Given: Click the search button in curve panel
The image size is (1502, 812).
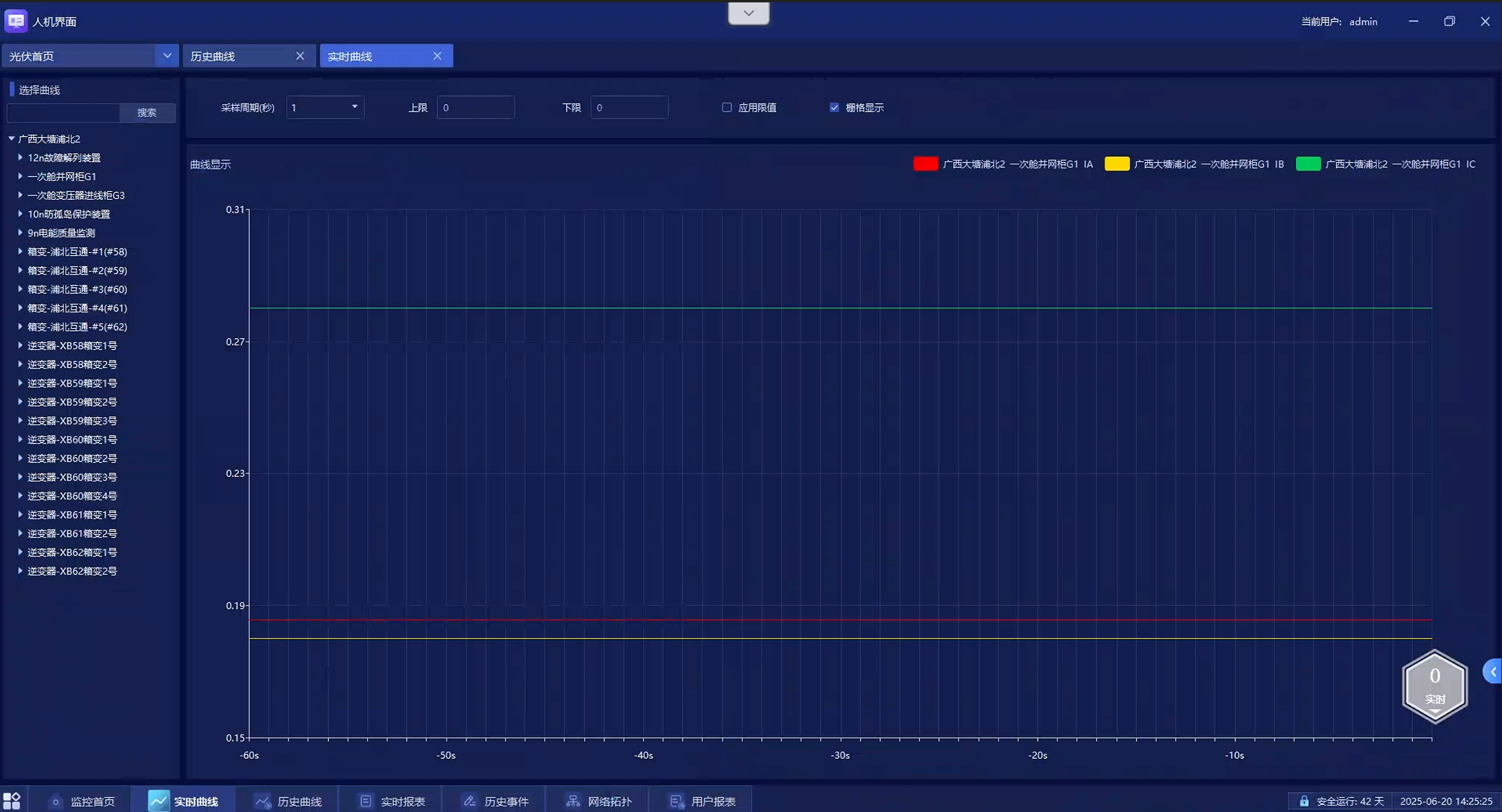Looking at the screenshot, I should (147, 112).
